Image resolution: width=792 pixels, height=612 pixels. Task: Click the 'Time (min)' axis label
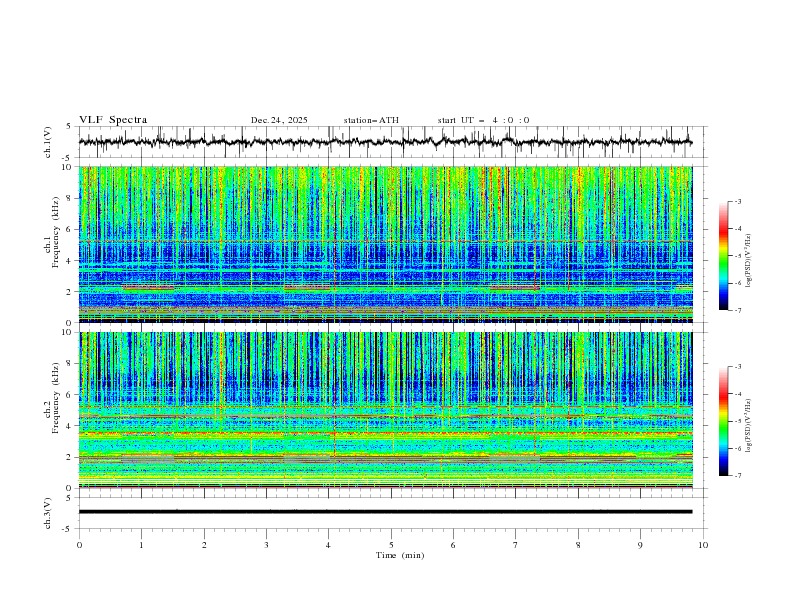400,555
